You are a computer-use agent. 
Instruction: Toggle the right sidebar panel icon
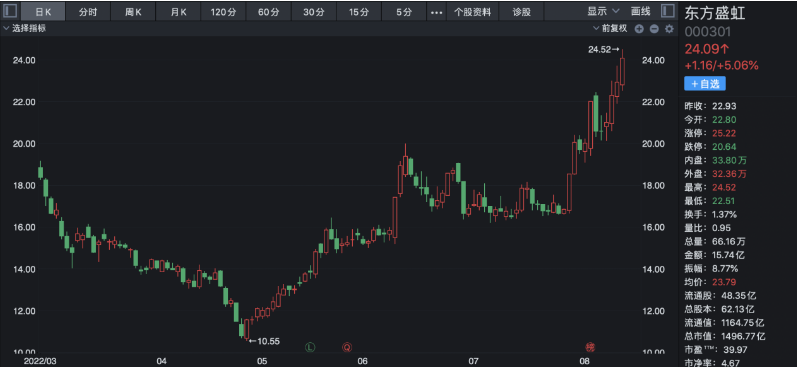pyautogui.click(x=667, y=11)
